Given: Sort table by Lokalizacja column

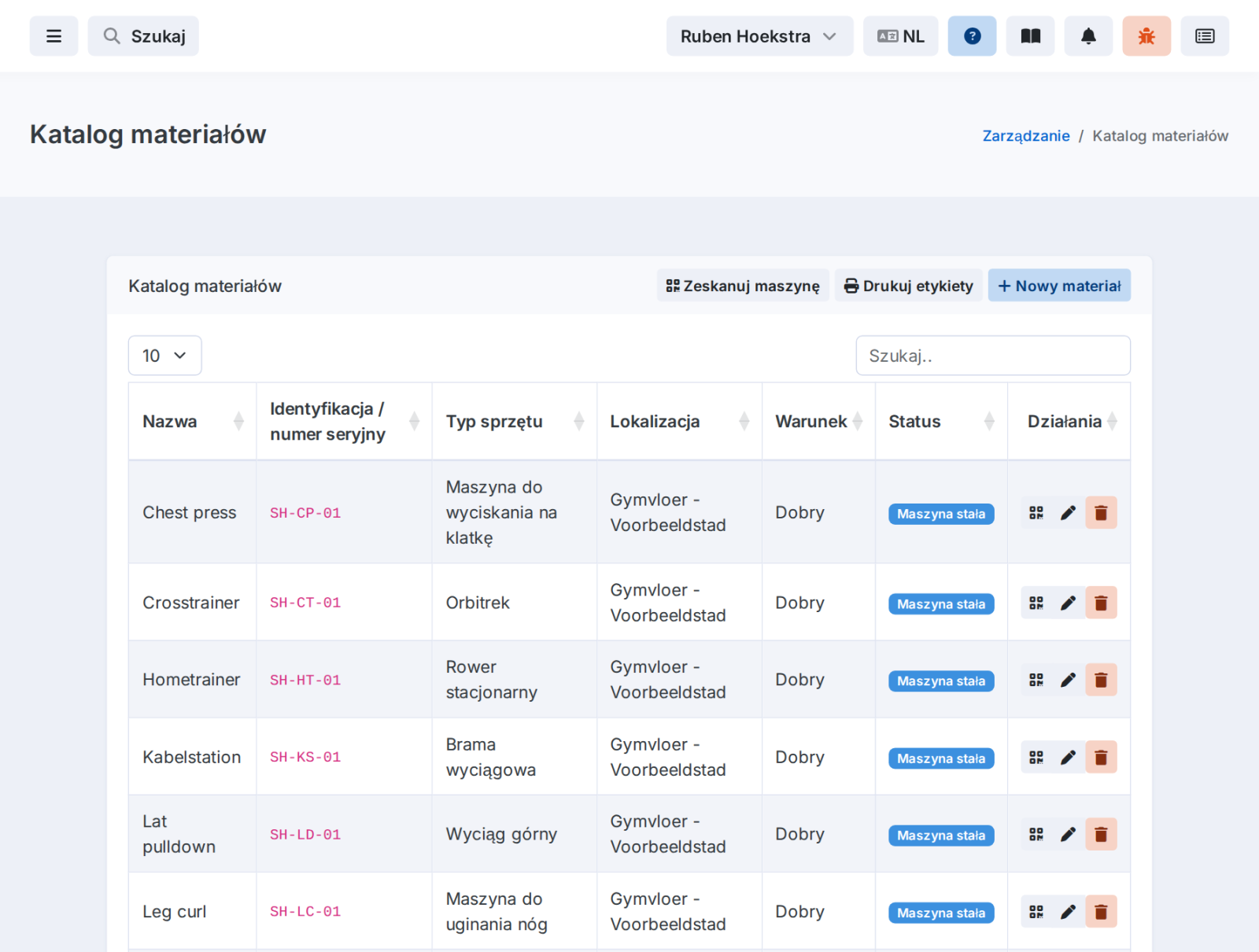Looking at the screenshot, I should pyautogui.click(x=679, y=422).
